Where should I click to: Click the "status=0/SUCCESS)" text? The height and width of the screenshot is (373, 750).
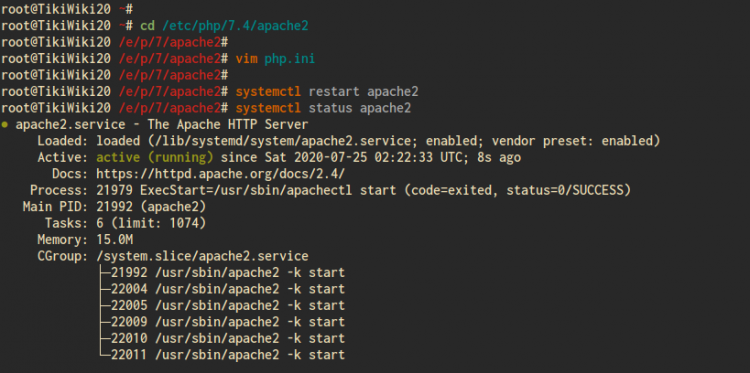click(x=569, y=190)
